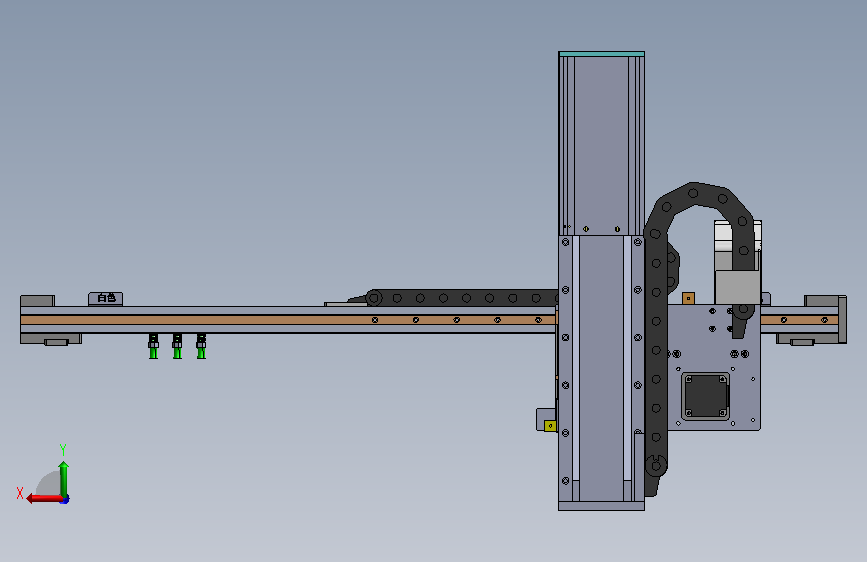The width and height of the screenshot is (867, 562).
Task: Select the gray end block atop the rail's left end
Action: point(38,301)
